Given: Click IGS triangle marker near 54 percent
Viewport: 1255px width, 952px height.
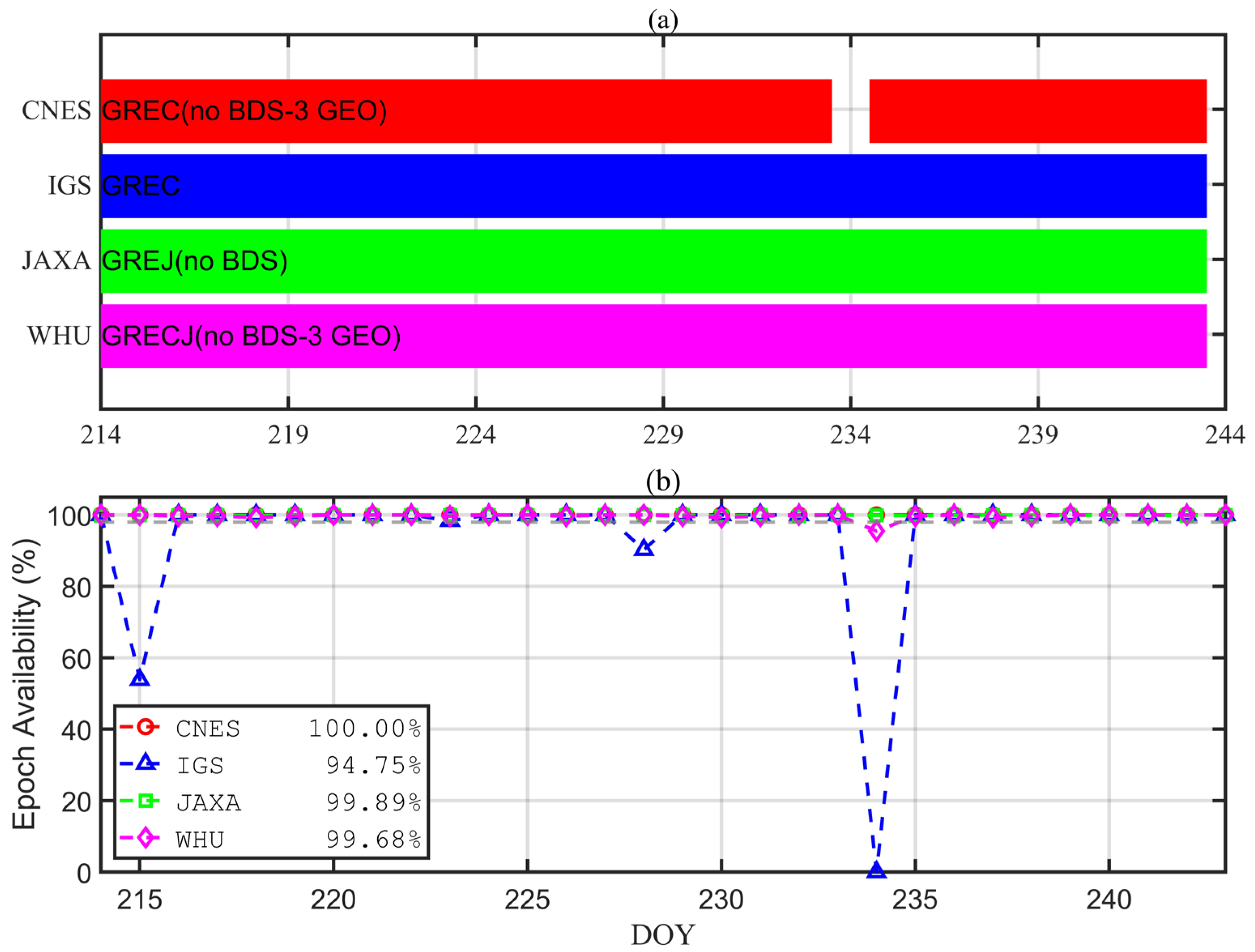Looking at the screenshot, I should coord(140,678).
